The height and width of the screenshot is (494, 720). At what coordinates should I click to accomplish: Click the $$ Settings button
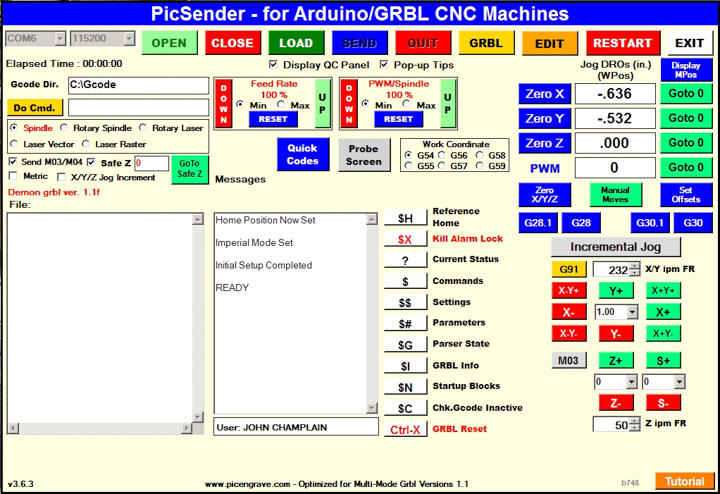coord(405,303)
